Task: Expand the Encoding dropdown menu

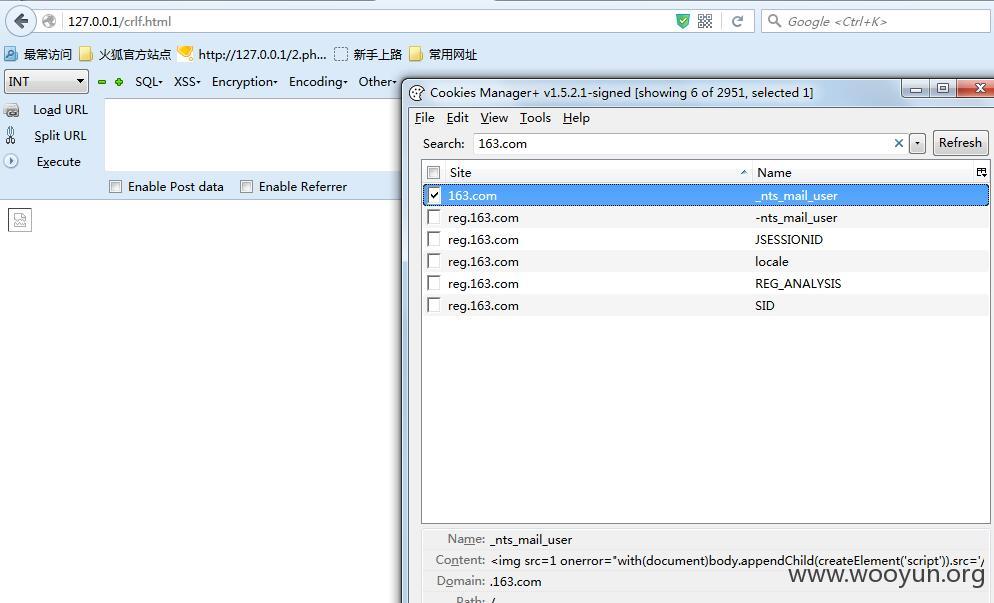Action: click(318, 82)
